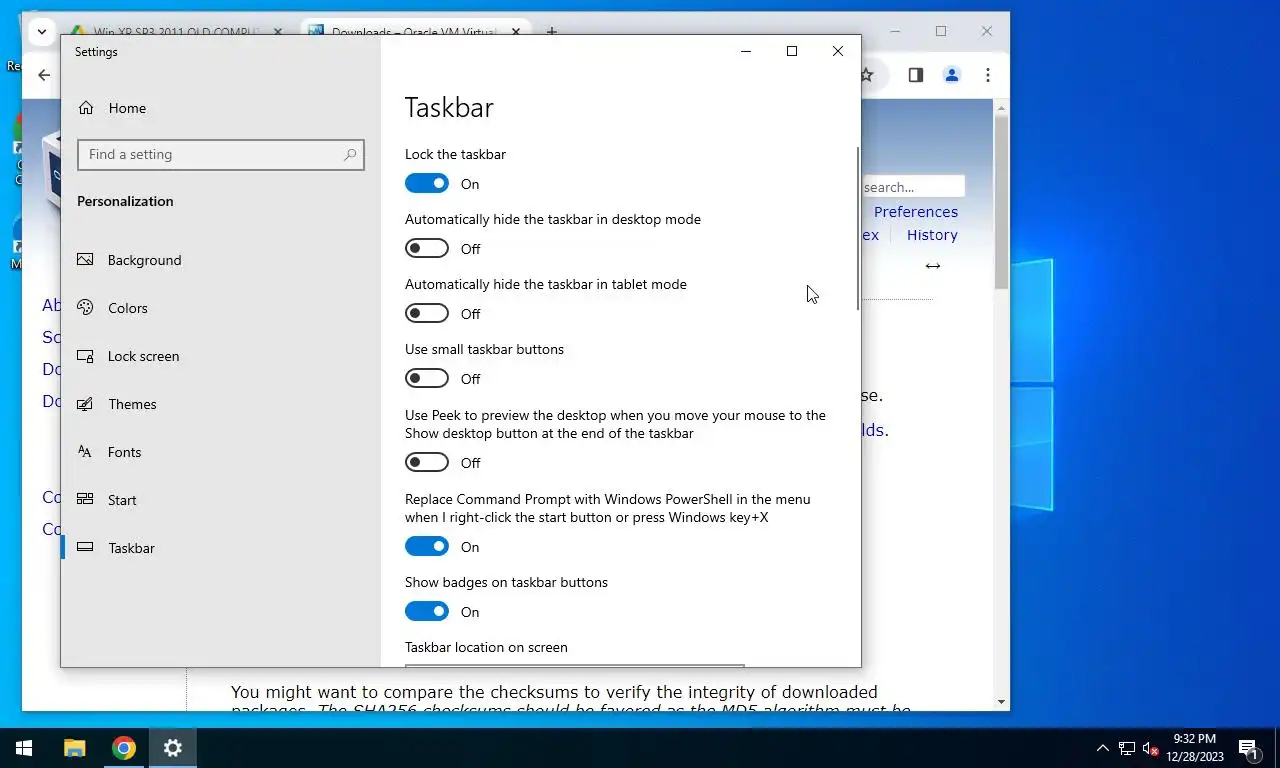Open clock and date flyout
1280x768 pixels.
tap(1193, 748)
